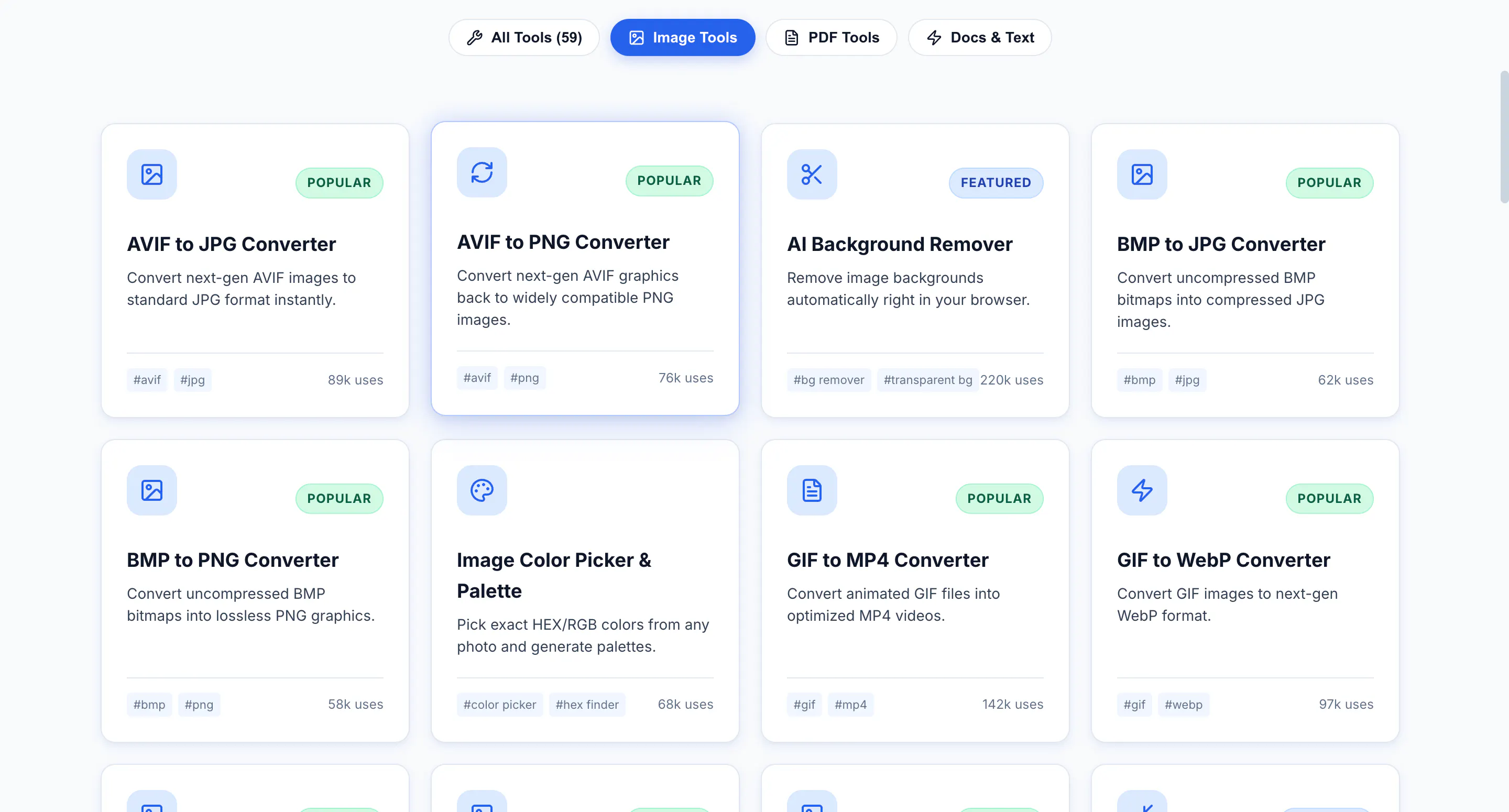Click the '76k uses' text
The width and height of the screenshot is (1509, 812).
tap(686, 378)
